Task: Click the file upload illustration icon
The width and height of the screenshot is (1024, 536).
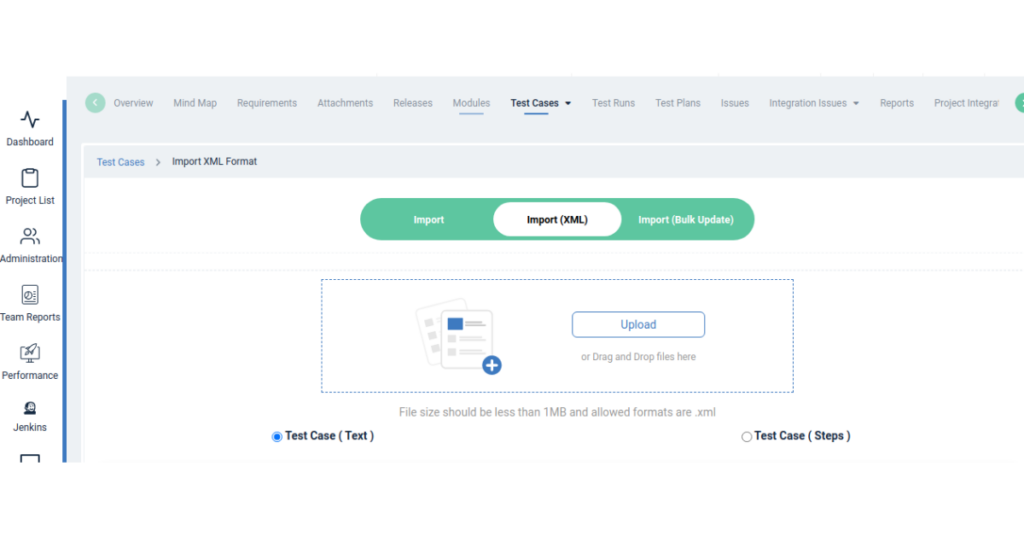Action: click(x=457, y=336)
